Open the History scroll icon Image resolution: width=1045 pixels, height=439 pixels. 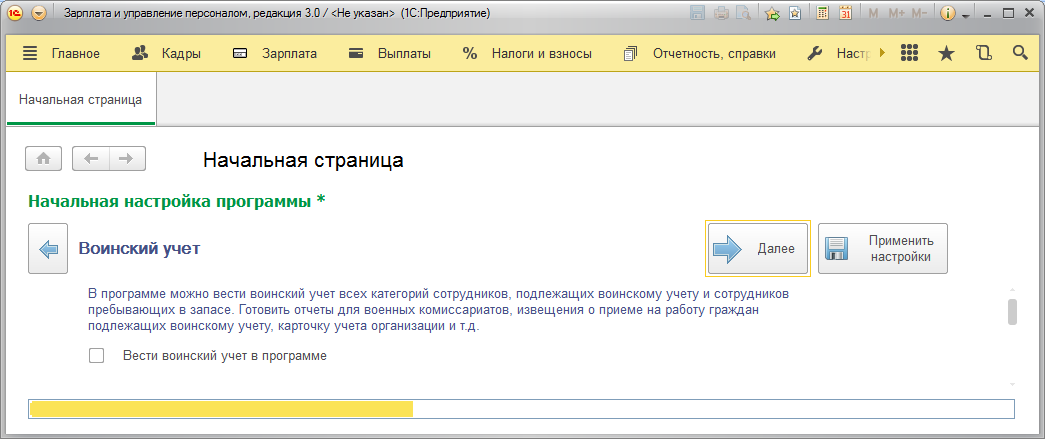pyautogui.click(x=984, y=54)
